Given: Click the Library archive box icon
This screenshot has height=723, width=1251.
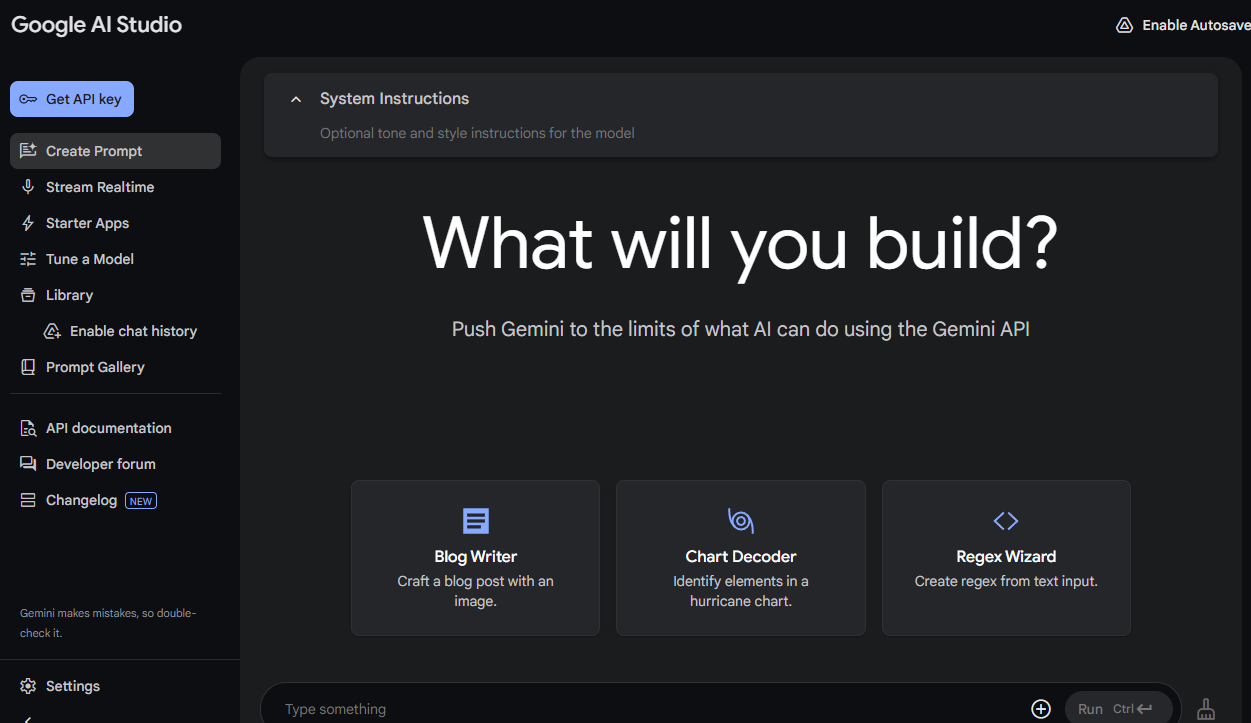Looking at the screenshot, I should (28, 295).
